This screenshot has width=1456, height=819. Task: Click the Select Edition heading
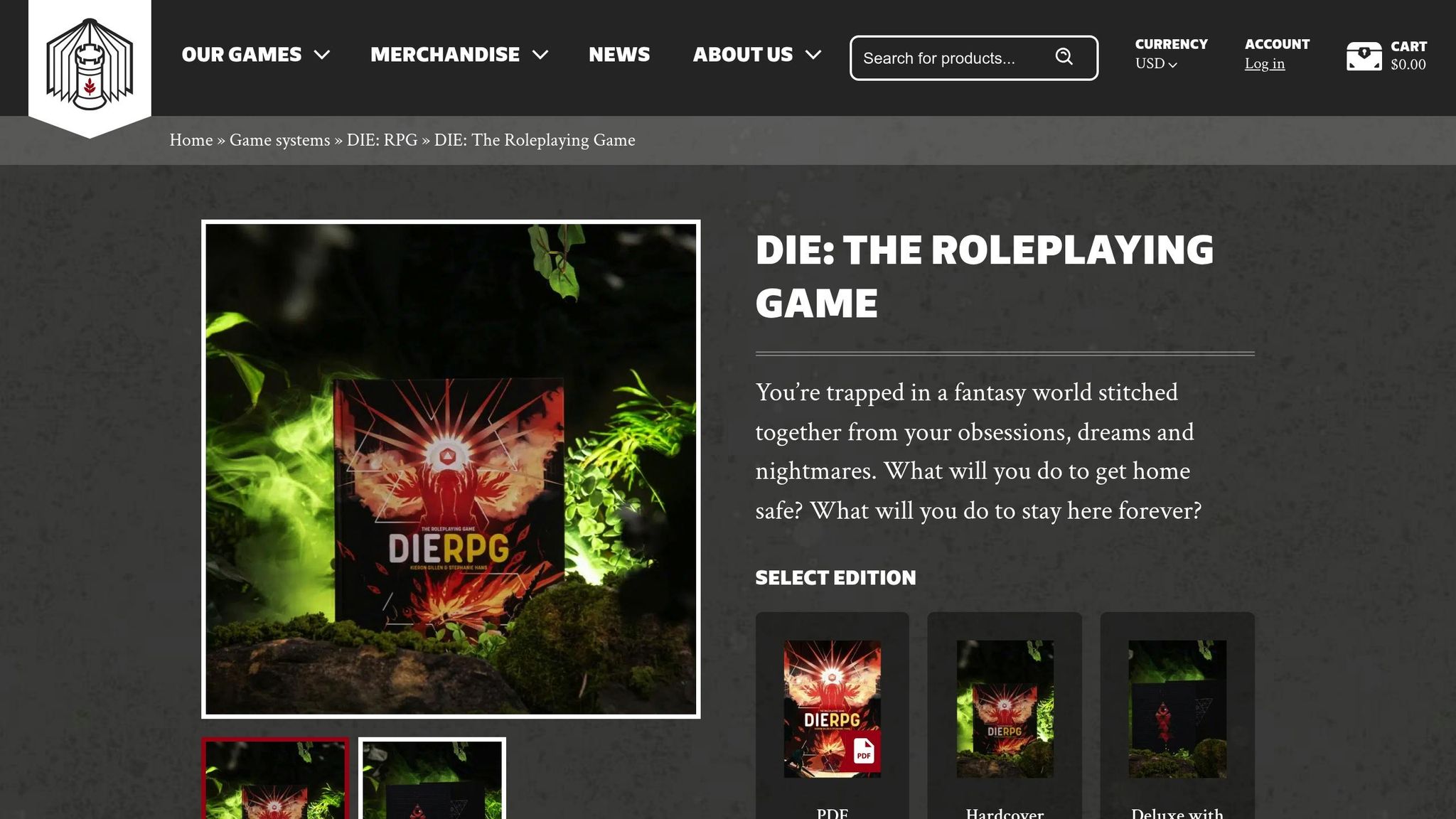pyautogui.click(x=835, y=578)
